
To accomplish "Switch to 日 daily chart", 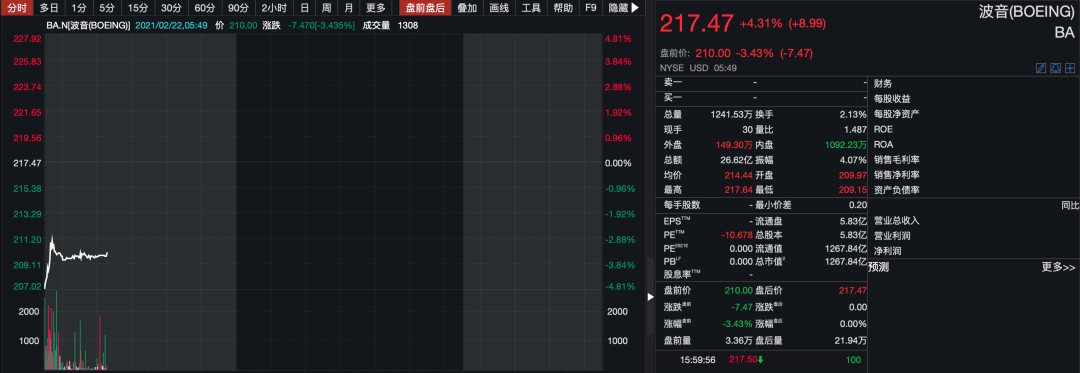I will click(x=304, y=8).
